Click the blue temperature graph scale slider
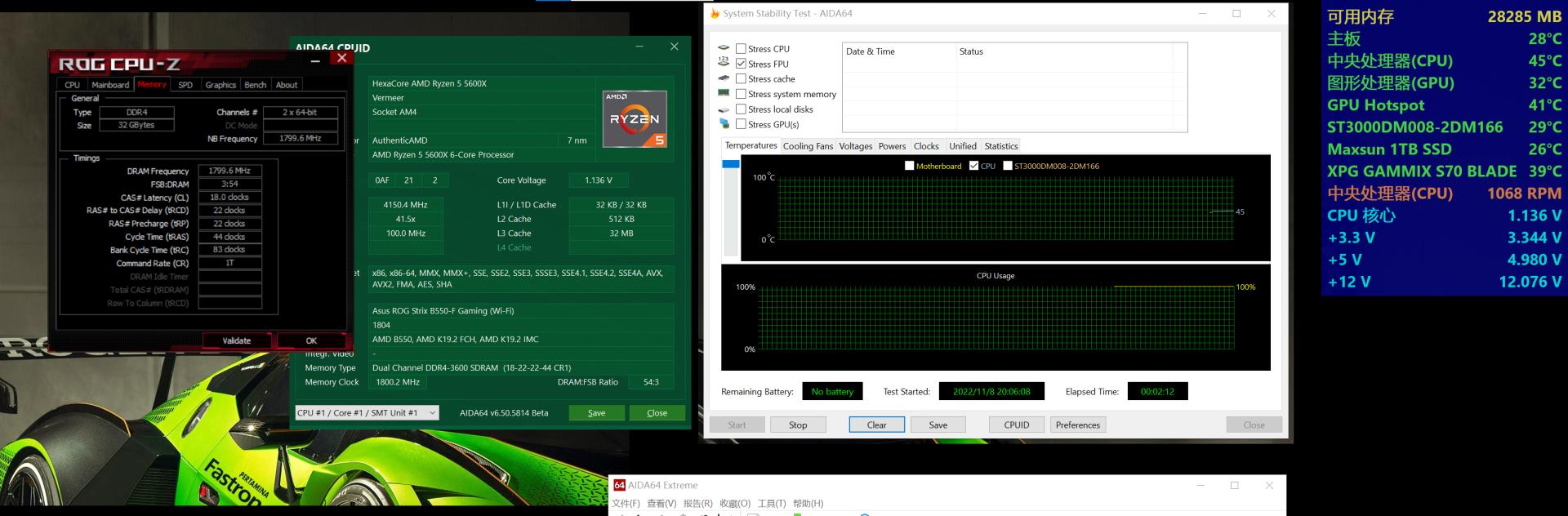 point(730,165)
